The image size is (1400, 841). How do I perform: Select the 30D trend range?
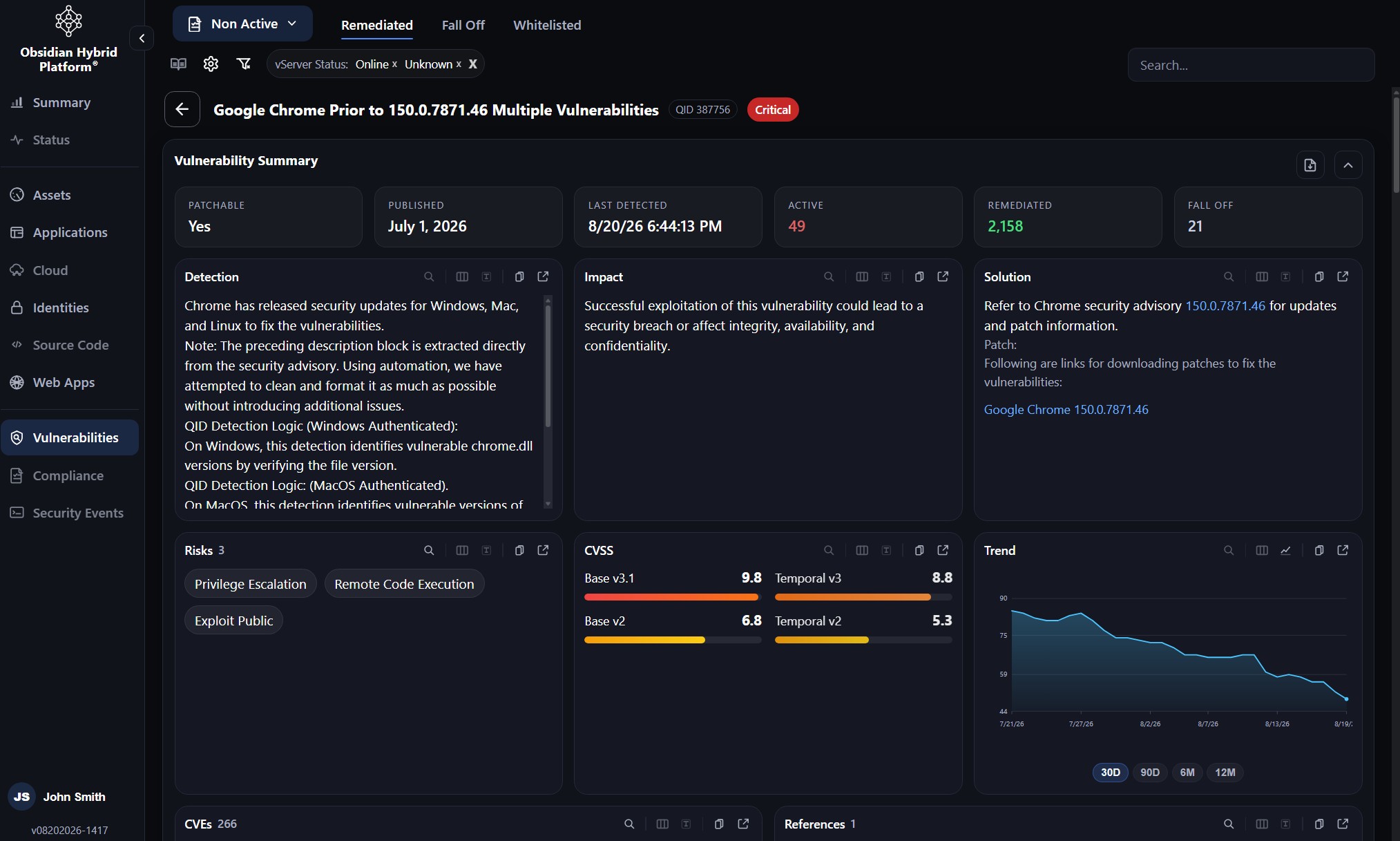pos(1111,772)
